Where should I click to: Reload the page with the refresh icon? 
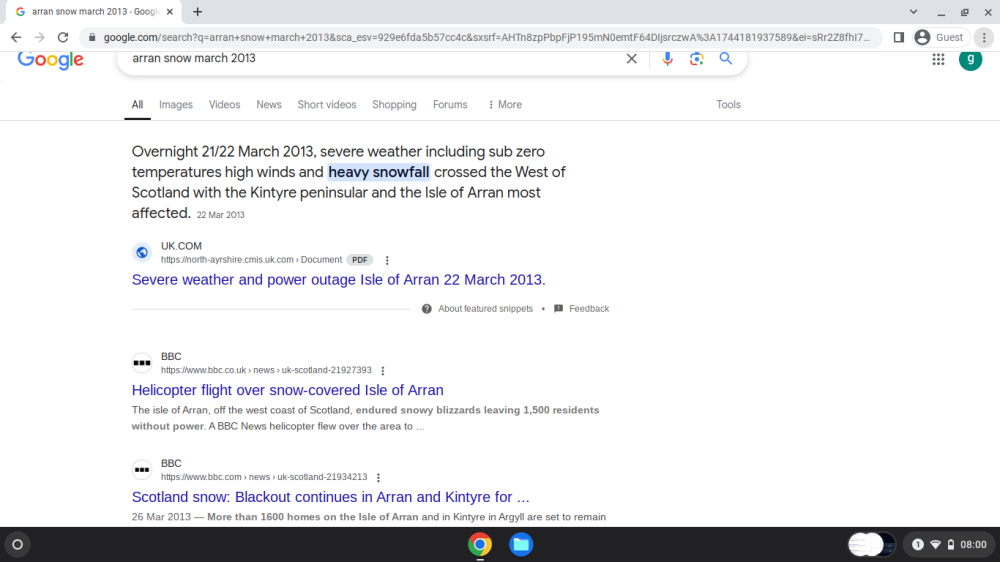[62, 38]
